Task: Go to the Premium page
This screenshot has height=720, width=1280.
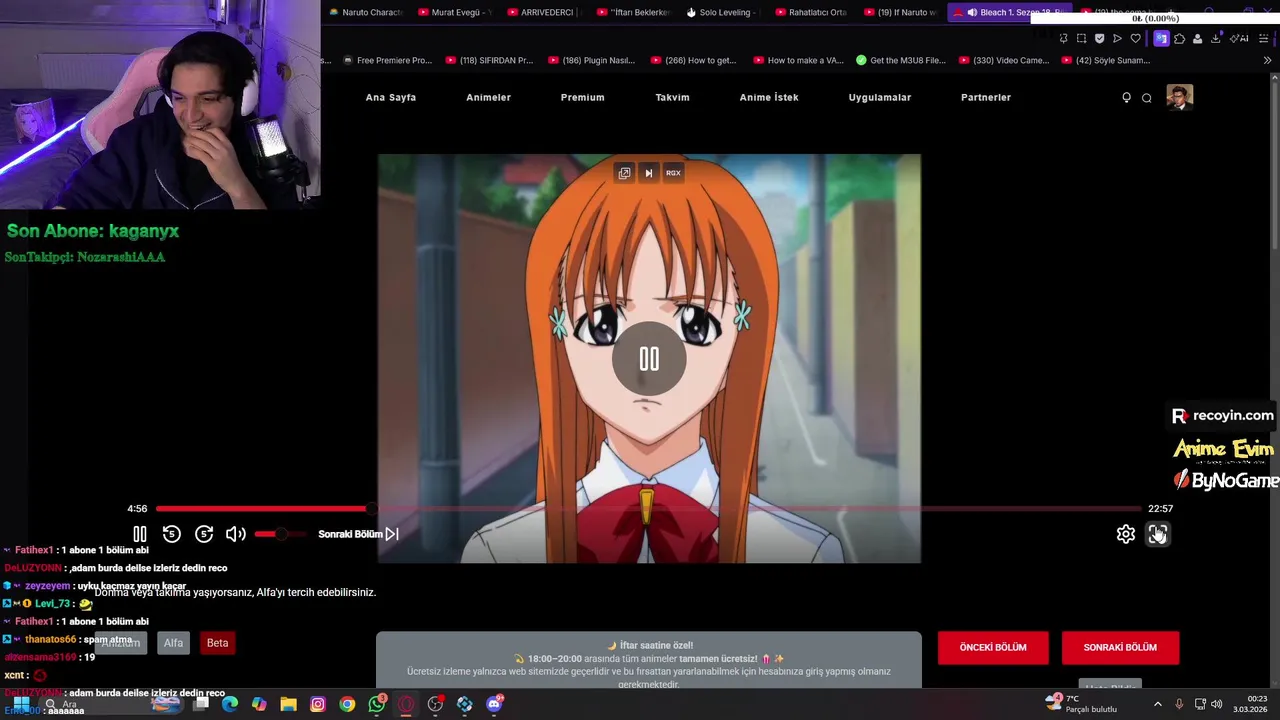Action: tap(582, 97)
